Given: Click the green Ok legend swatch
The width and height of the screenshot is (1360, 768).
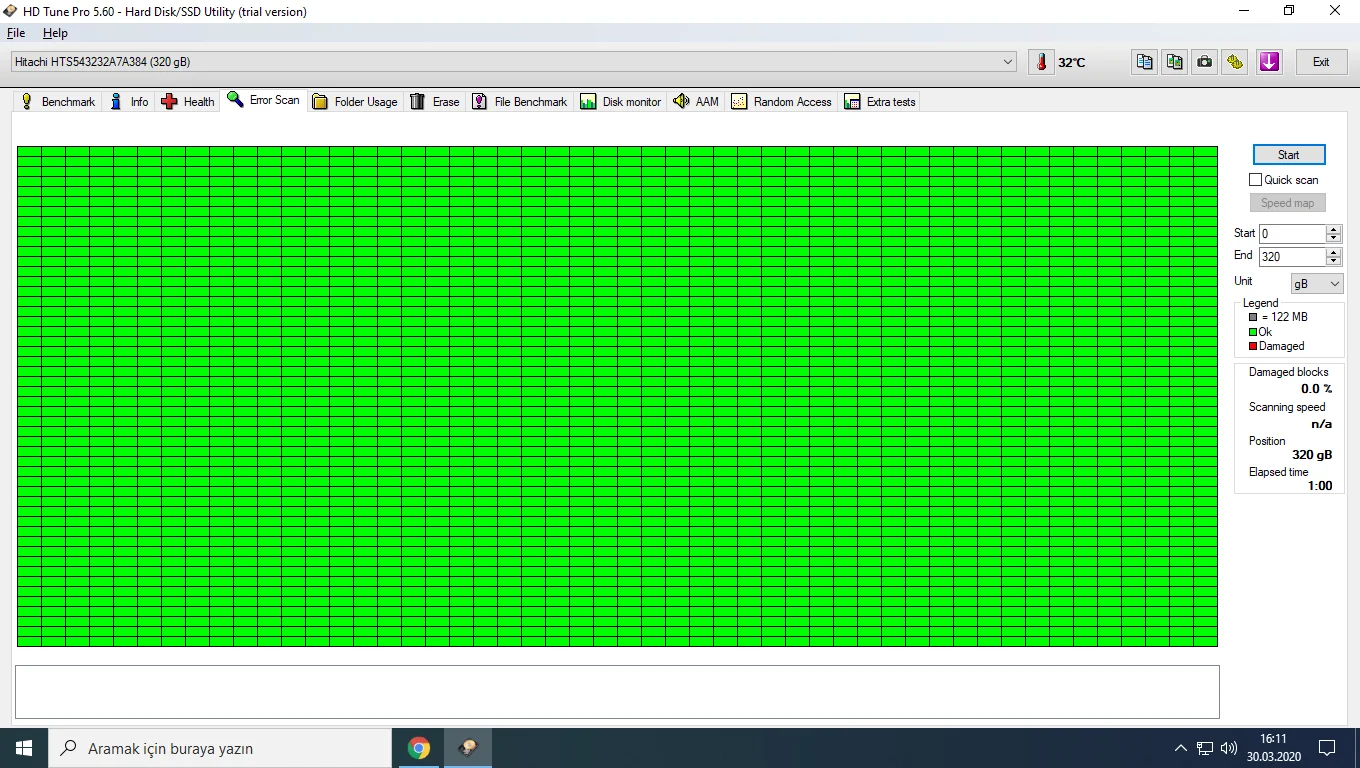Looking at the screenshot, I should (x=1253, y=332).
